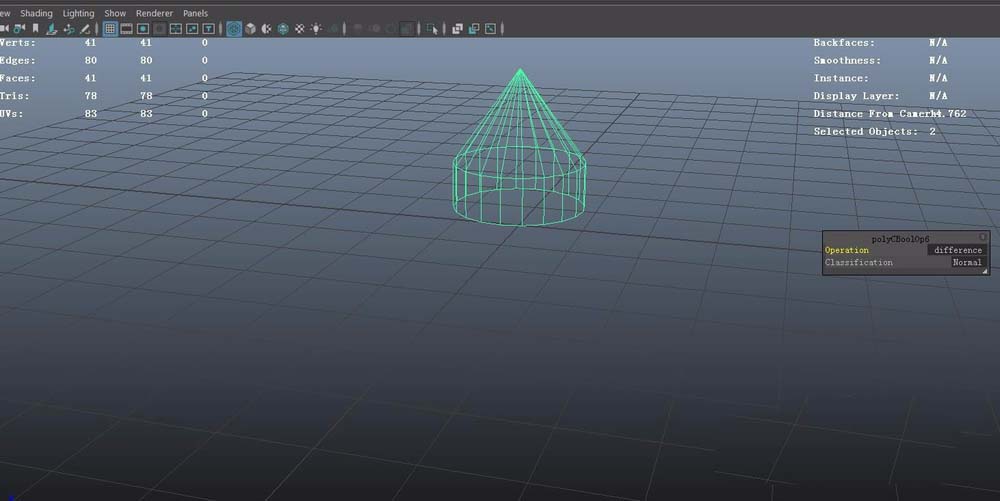The image size is (1000, 501).
Task: Select the grease pencil icon
Action: (84, 29)
